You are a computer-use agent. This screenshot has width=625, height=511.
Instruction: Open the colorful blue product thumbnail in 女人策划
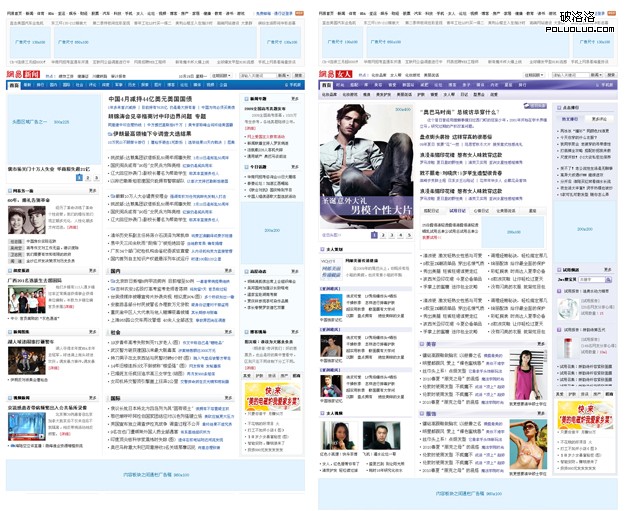331,305
